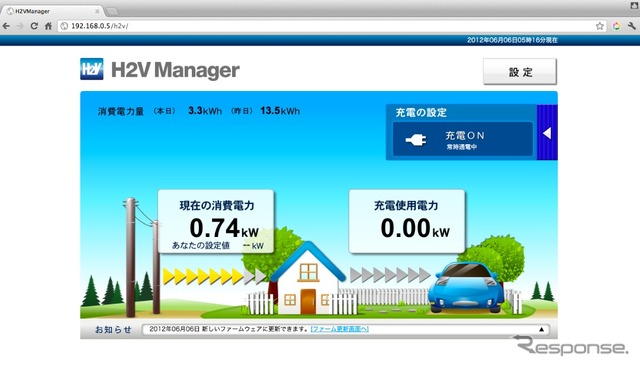Collapse charging settings panel with left arrow
The width and height of the screenshot is (640, 367).
coord(547,133)
